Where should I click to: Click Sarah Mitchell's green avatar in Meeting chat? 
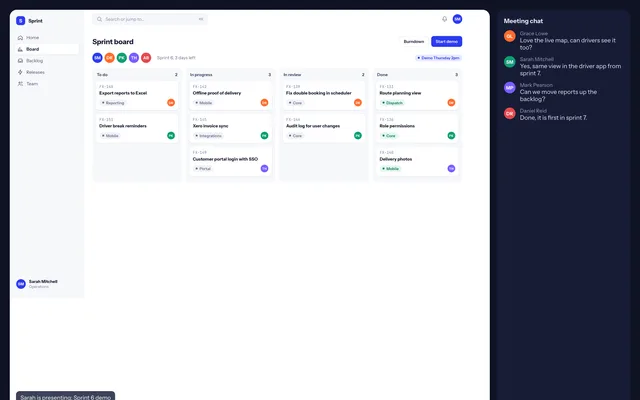pos(510,62)
